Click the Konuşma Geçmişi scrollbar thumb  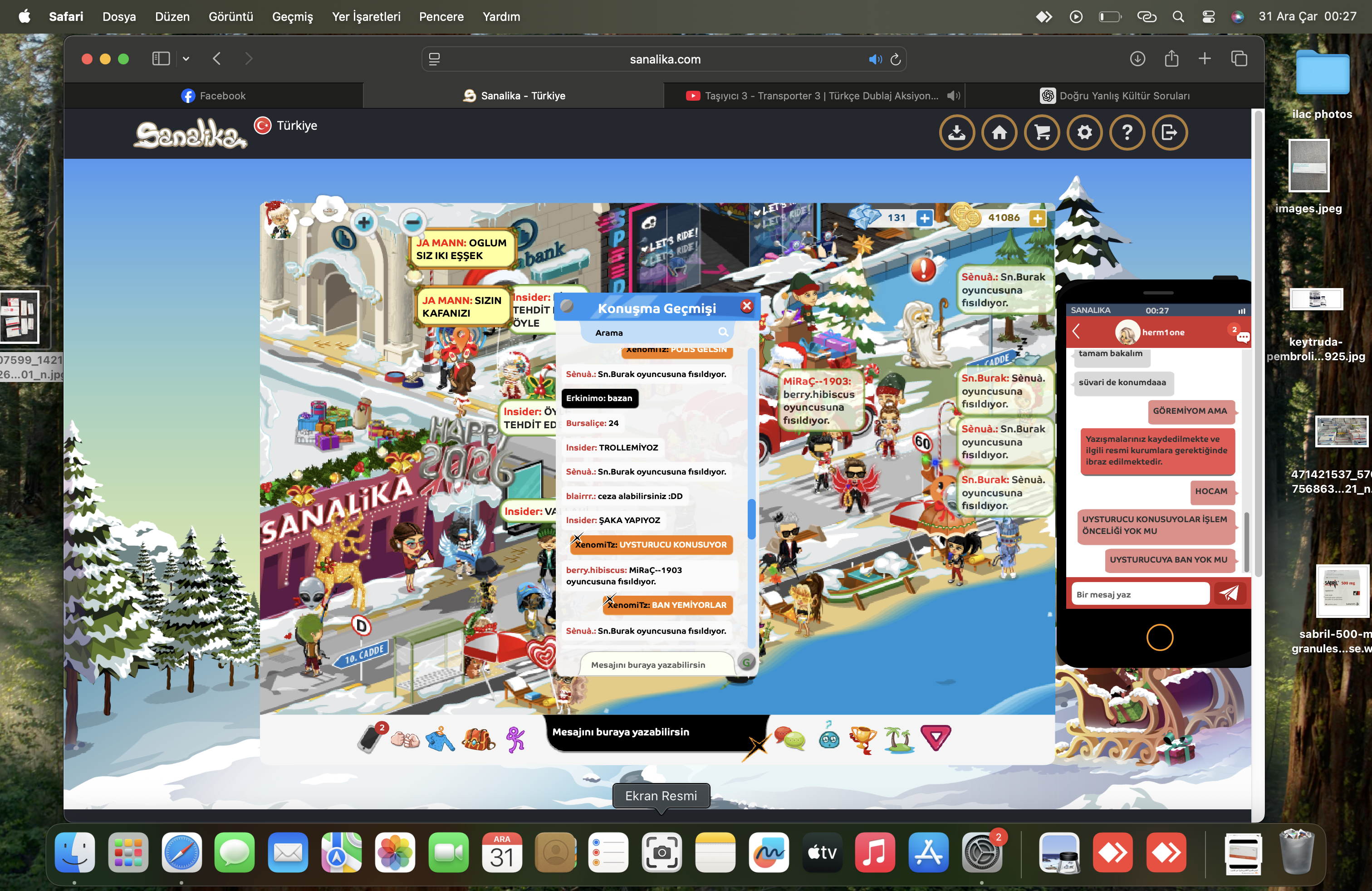tap(751, 519)
